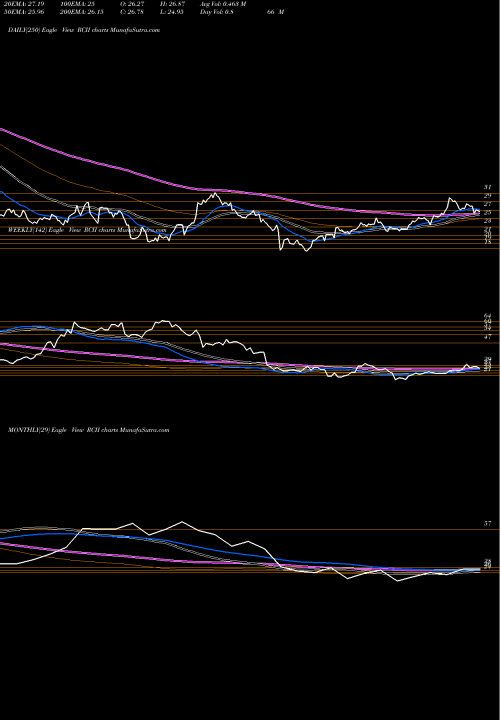The image size is (500, 720).
Task: Select the 100EMA: 25 readout
Action: click(77, 4)
